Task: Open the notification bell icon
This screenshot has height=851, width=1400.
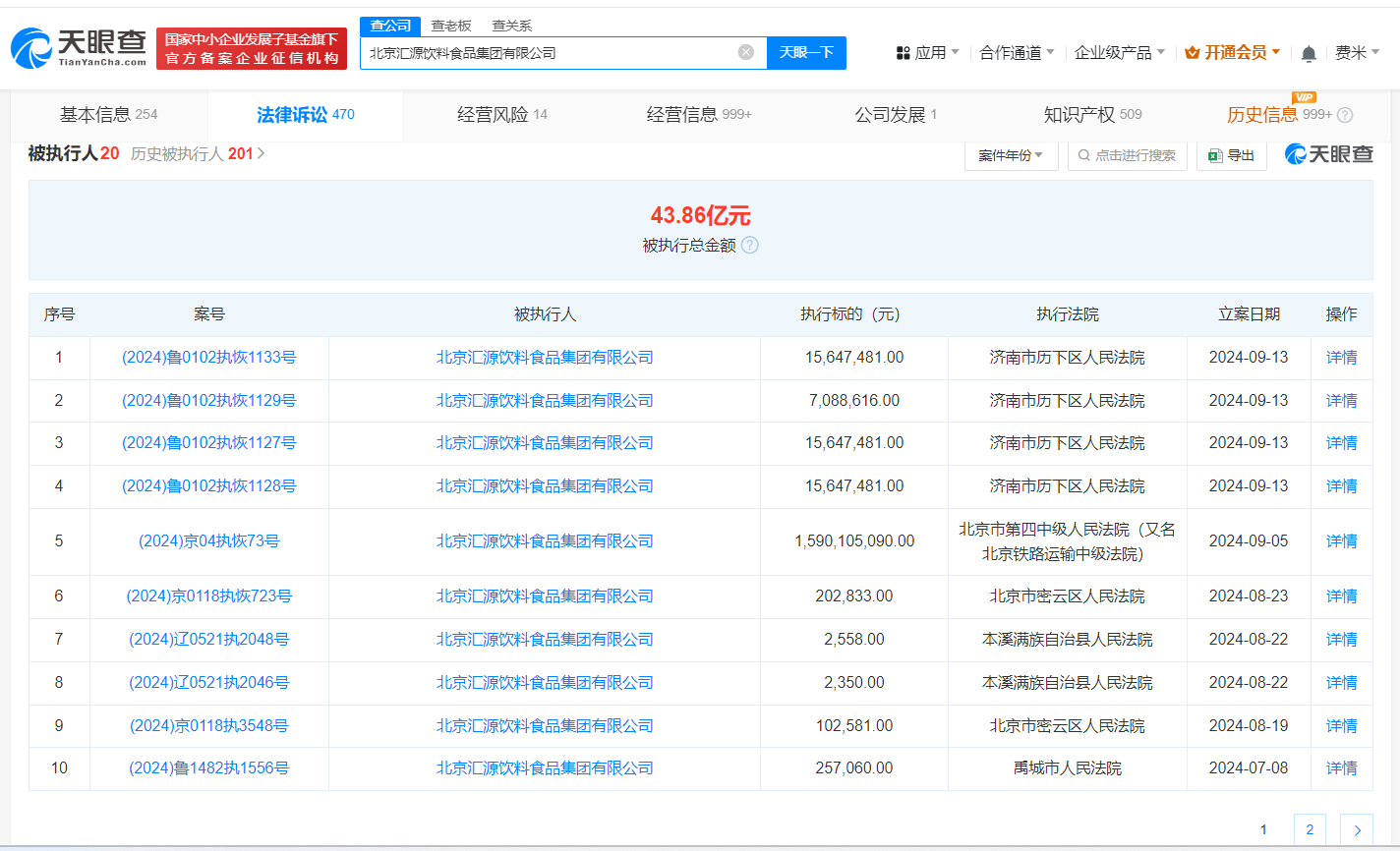Action: coord(1309,53)
